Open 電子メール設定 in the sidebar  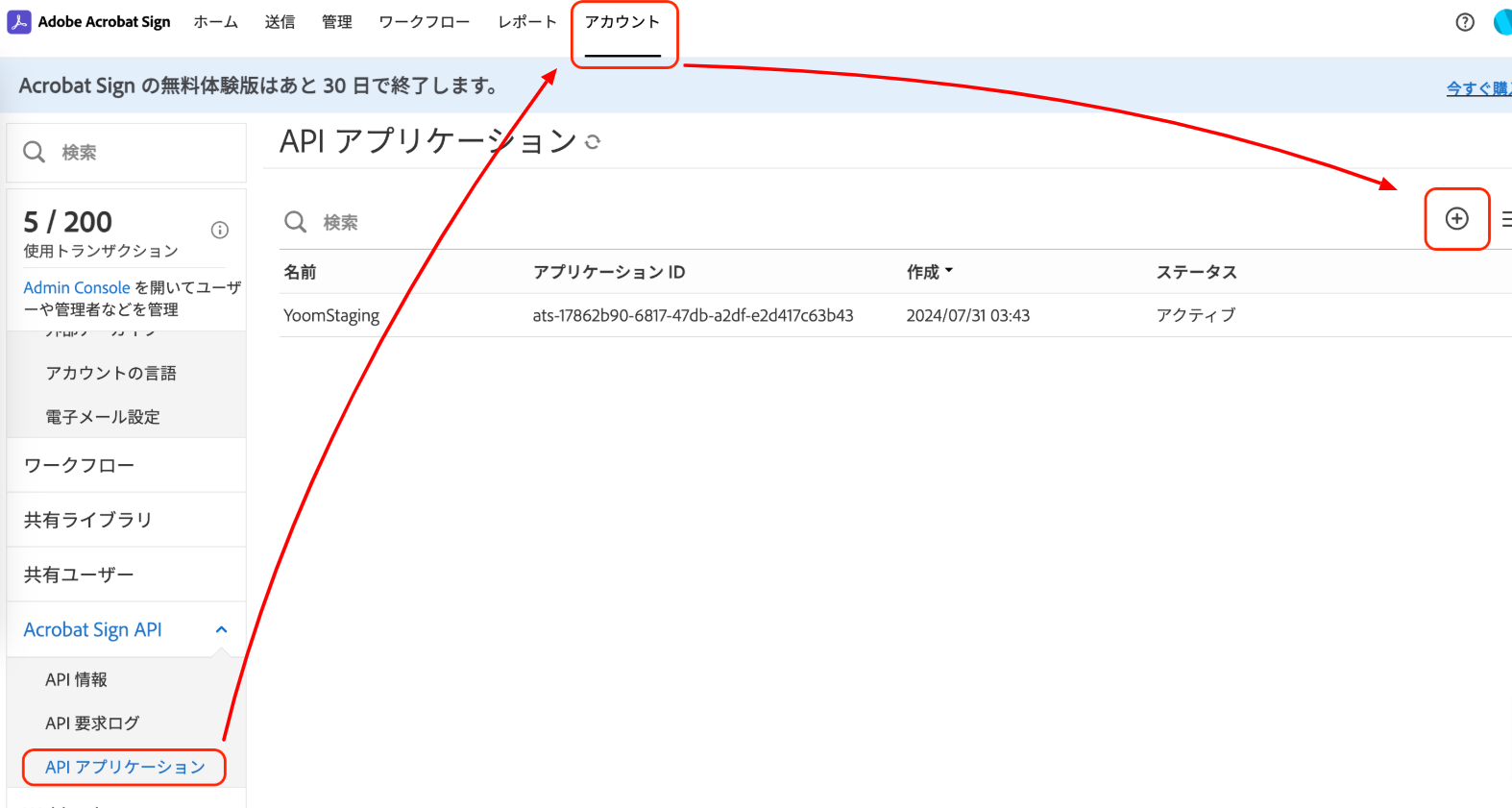(x=103, y=417)
